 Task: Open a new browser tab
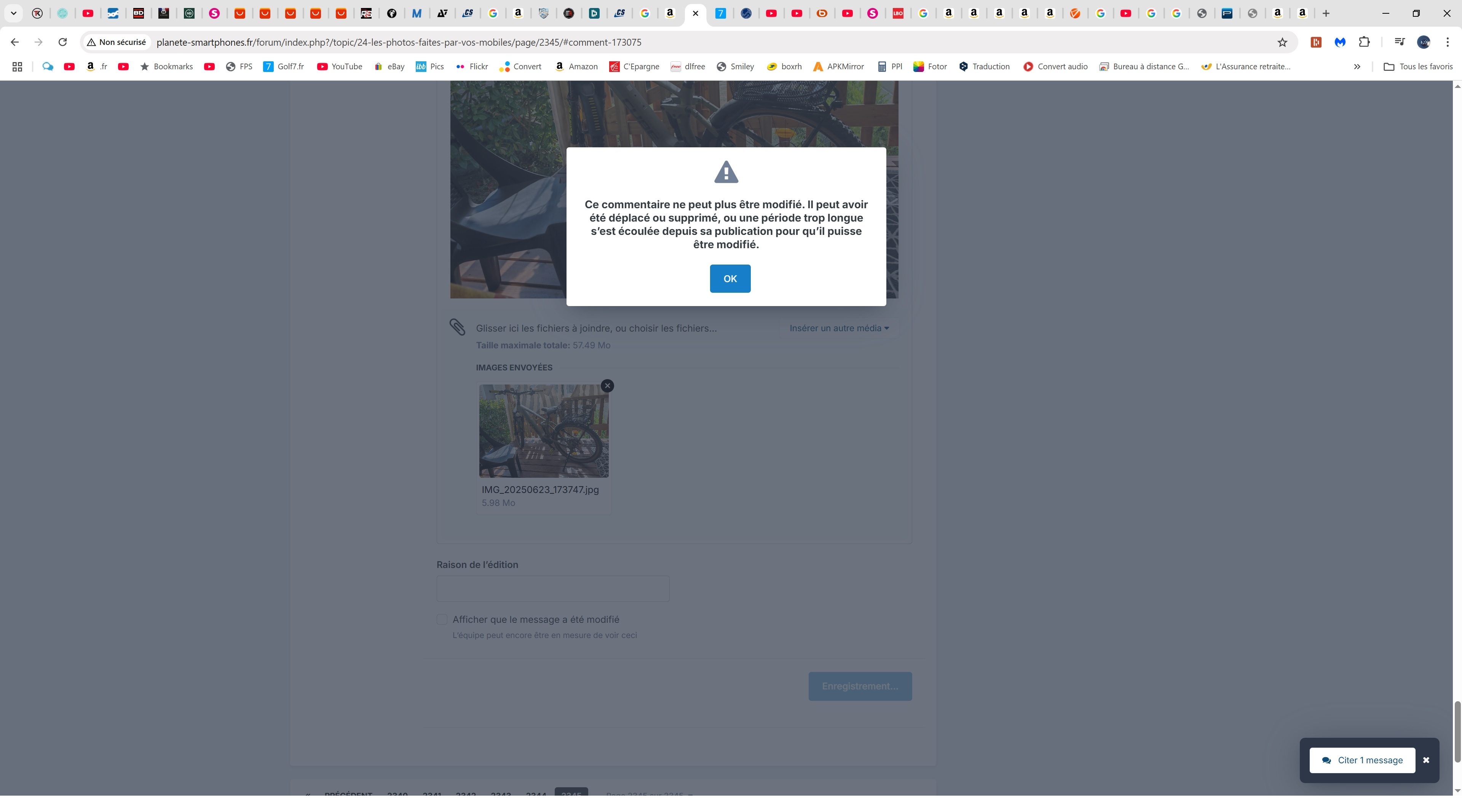(1326, 13)
